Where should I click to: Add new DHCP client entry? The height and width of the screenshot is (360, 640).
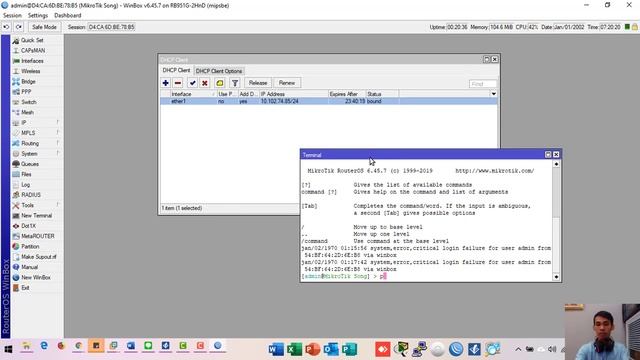166,83
